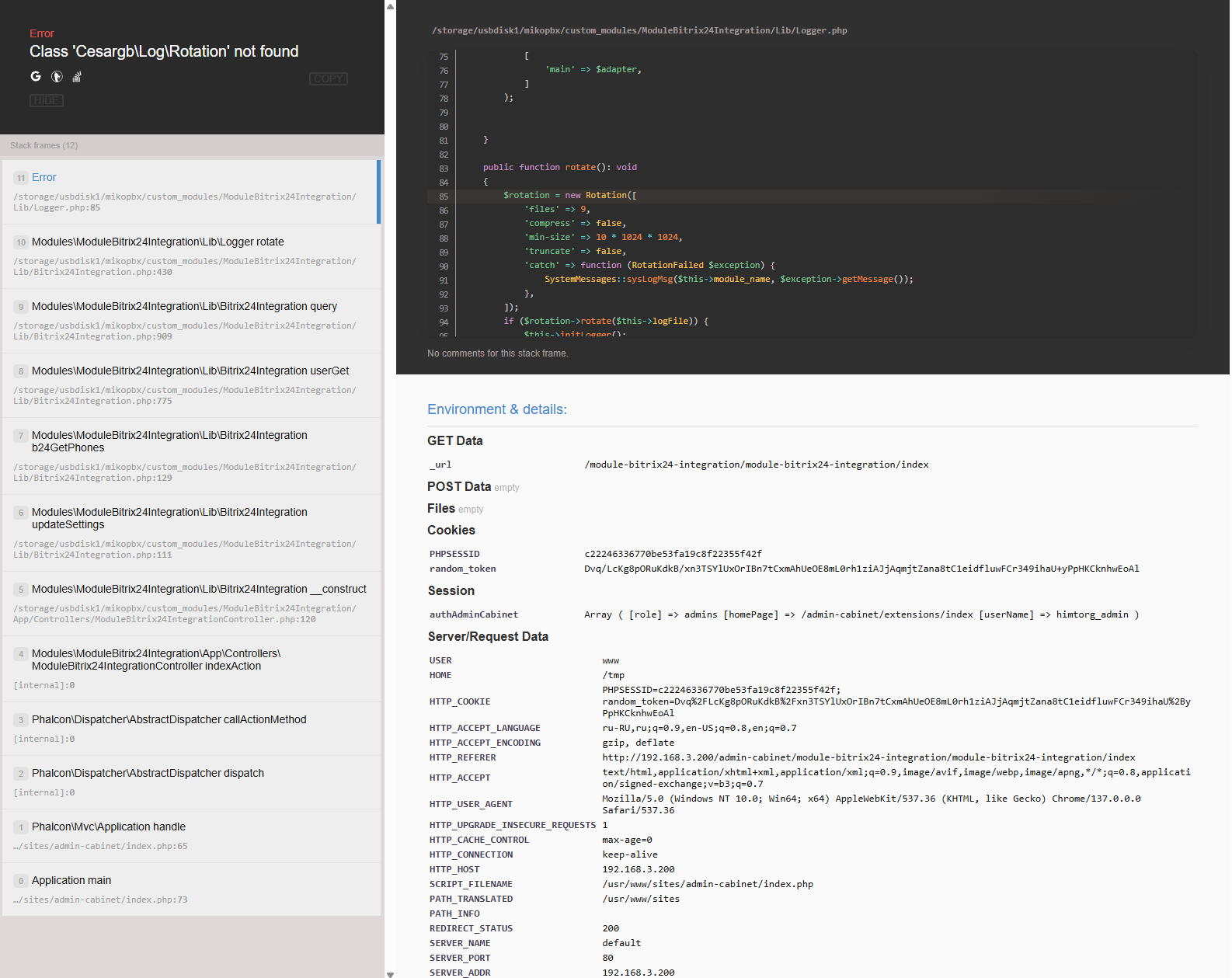
Task: Click the page scrollbar's up arrow
Action: pos(390,6)
